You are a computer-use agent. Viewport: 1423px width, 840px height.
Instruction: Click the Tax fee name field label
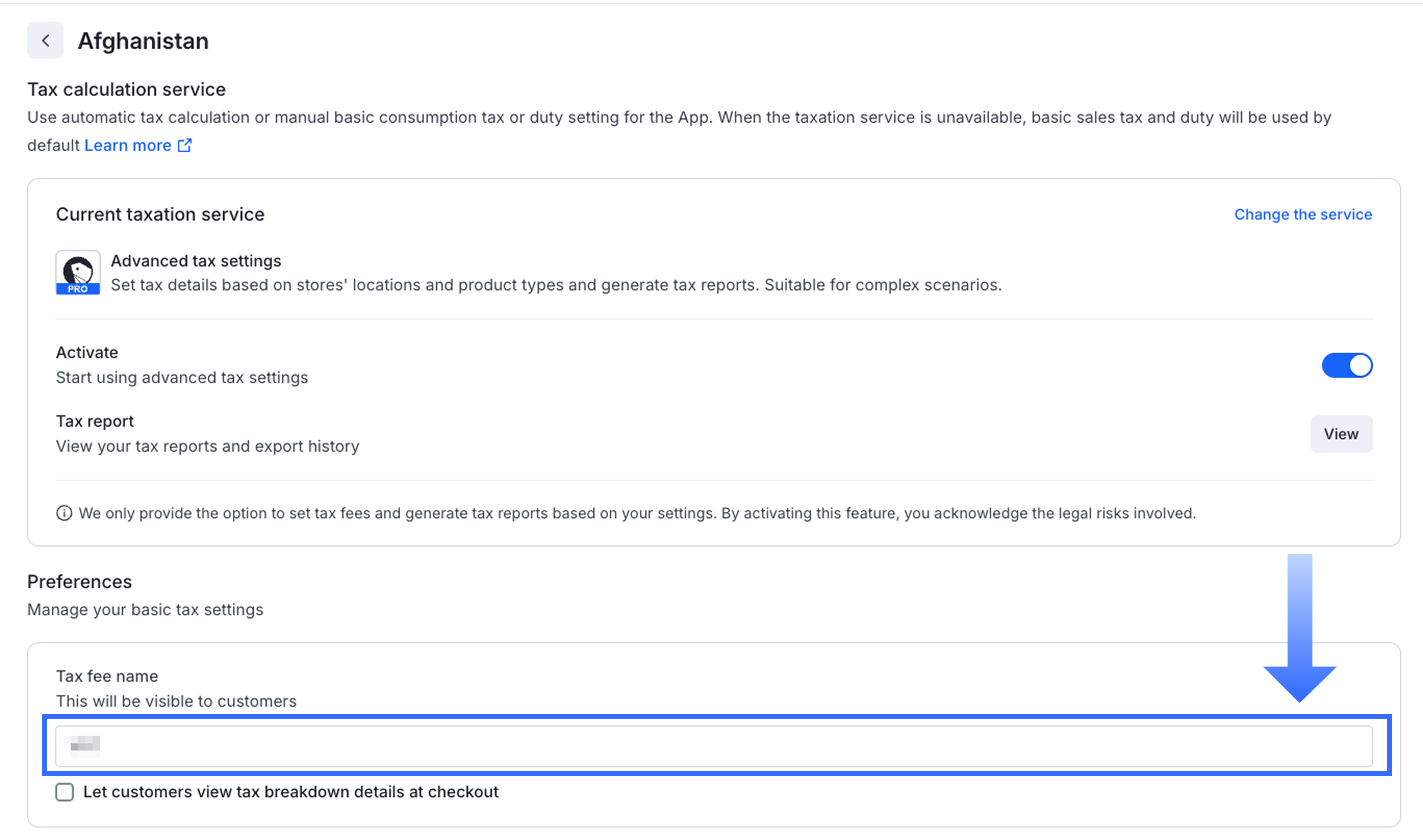tap(107, 677)
